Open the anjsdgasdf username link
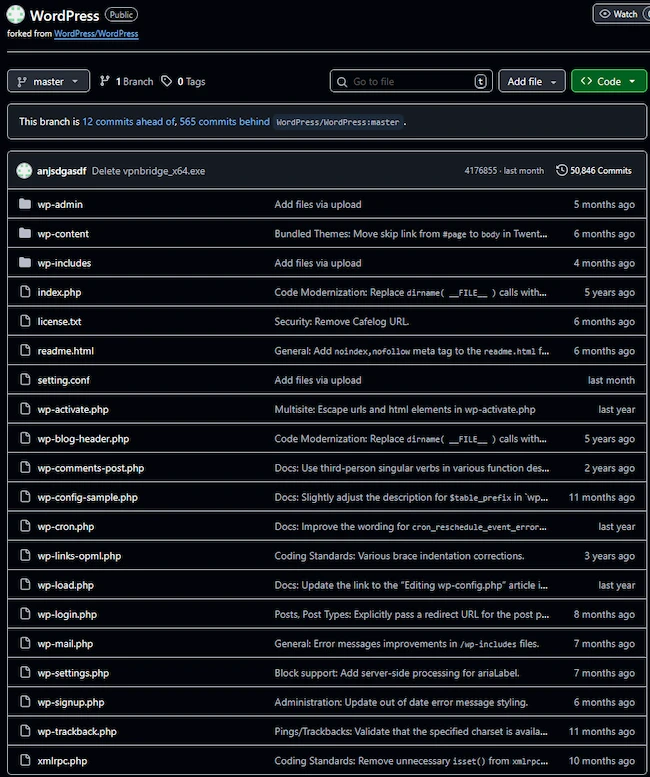The height and width of the screenshot is (777, 650). click(x=61, y=171)
